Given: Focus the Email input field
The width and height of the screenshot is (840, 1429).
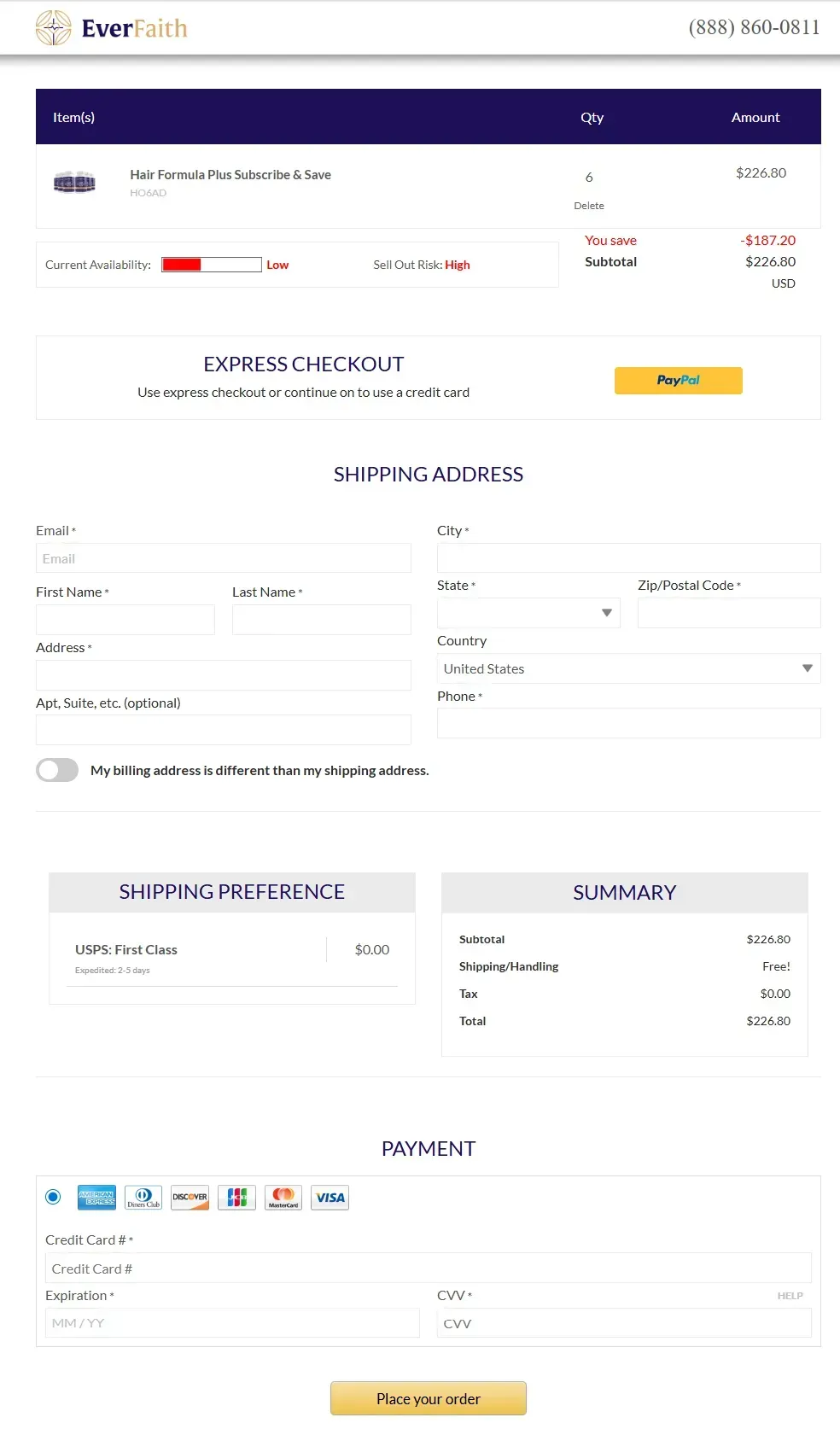Looking at the screenshot, I should (x=224, y=558).
